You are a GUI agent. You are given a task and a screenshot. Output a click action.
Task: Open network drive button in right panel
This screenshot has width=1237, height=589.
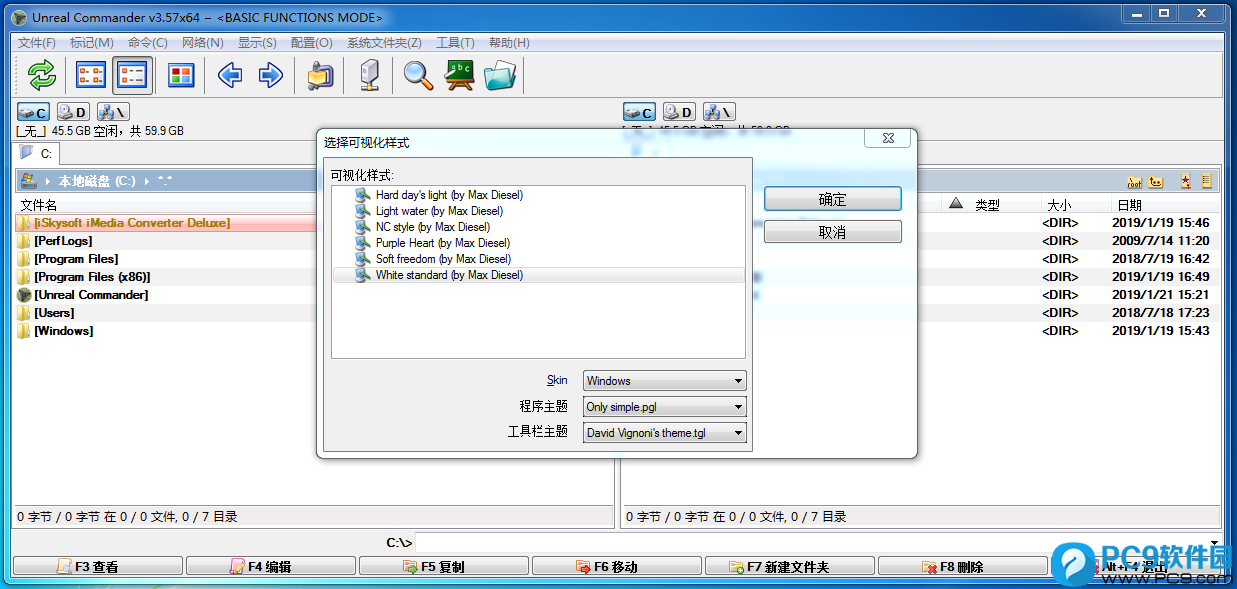coord(719,112)
